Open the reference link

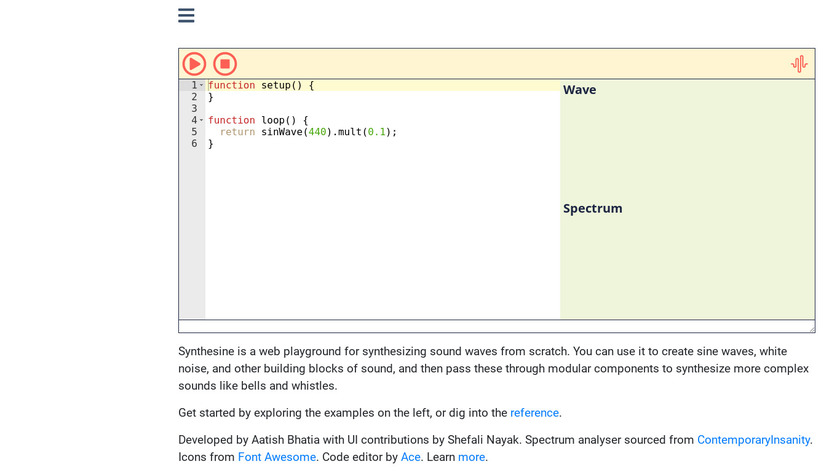(534, 412)
